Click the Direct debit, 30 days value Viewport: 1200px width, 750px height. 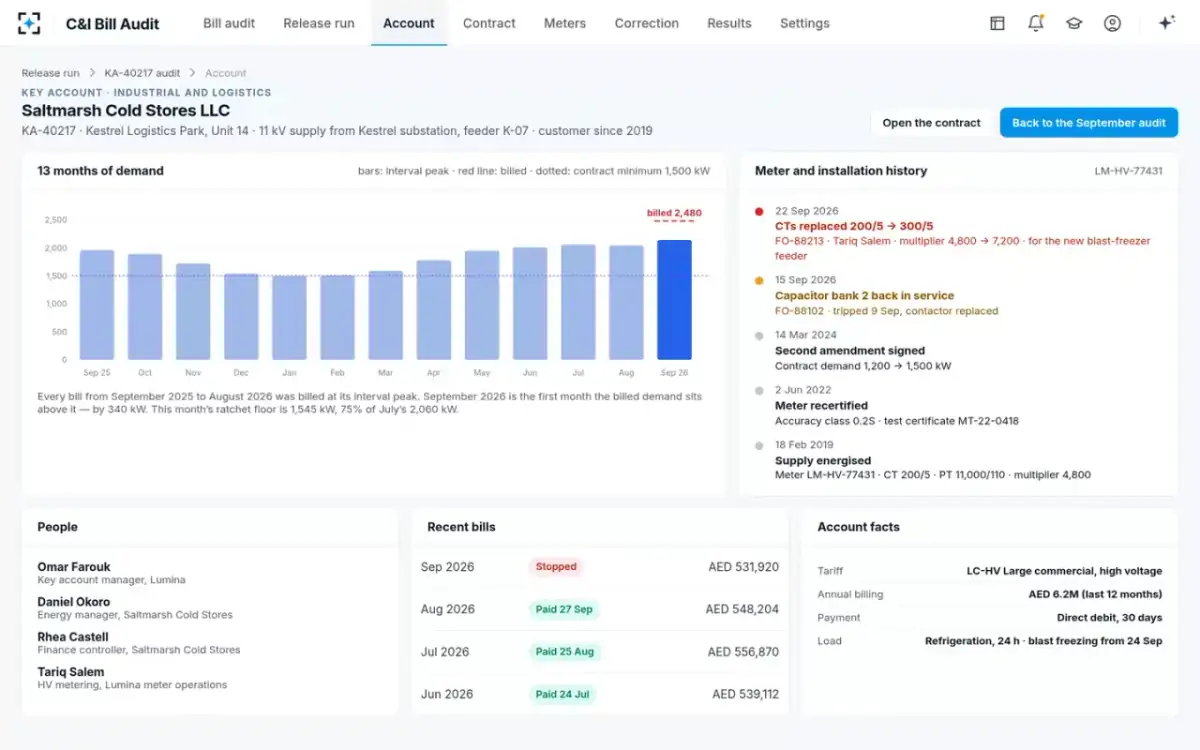(1109, 618)
